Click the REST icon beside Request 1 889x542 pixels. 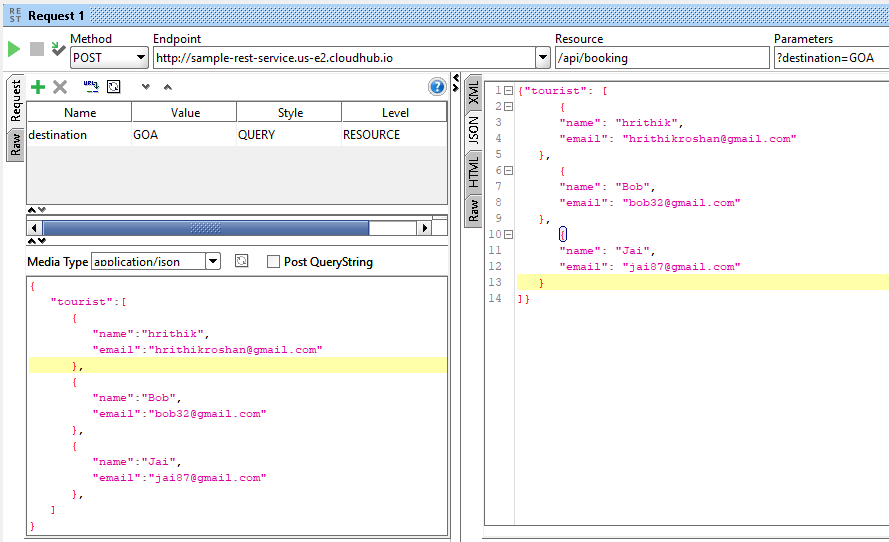(15, 15)
